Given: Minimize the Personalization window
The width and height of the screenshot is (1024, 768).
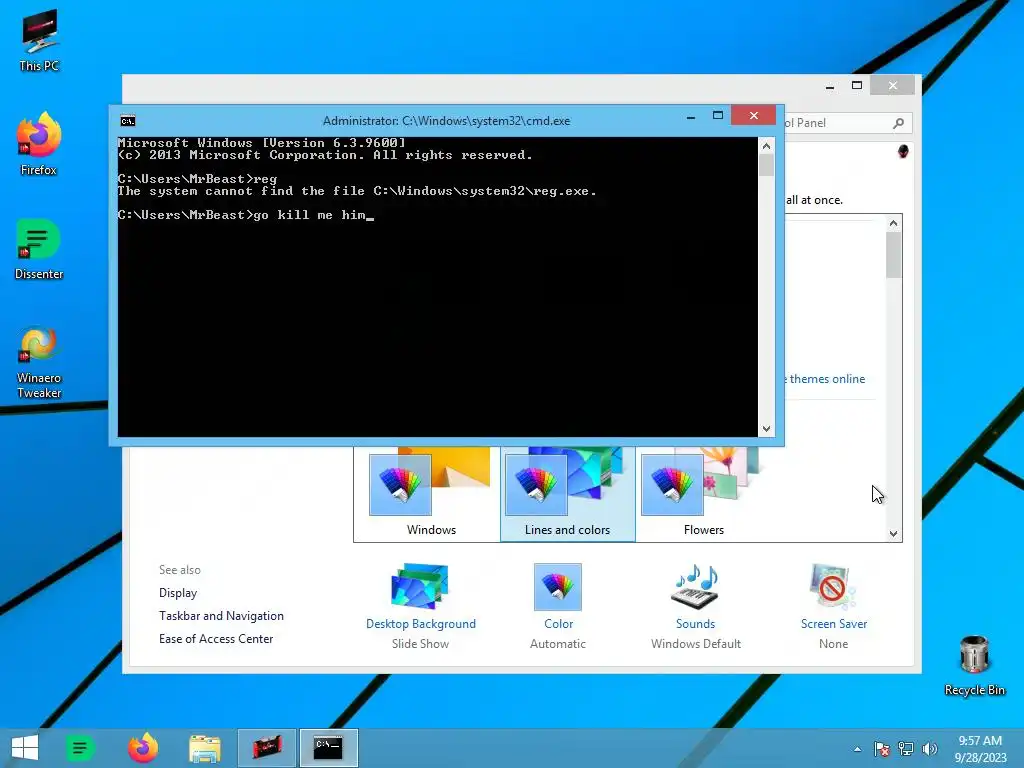Looking at the screenshot, I should point(830,86).
